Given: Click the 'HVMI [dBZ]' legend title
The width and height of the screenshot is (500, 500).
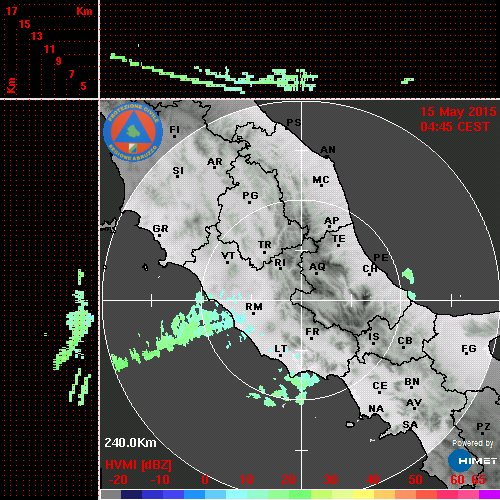Looking at the screenshot, I should (138, 465).
